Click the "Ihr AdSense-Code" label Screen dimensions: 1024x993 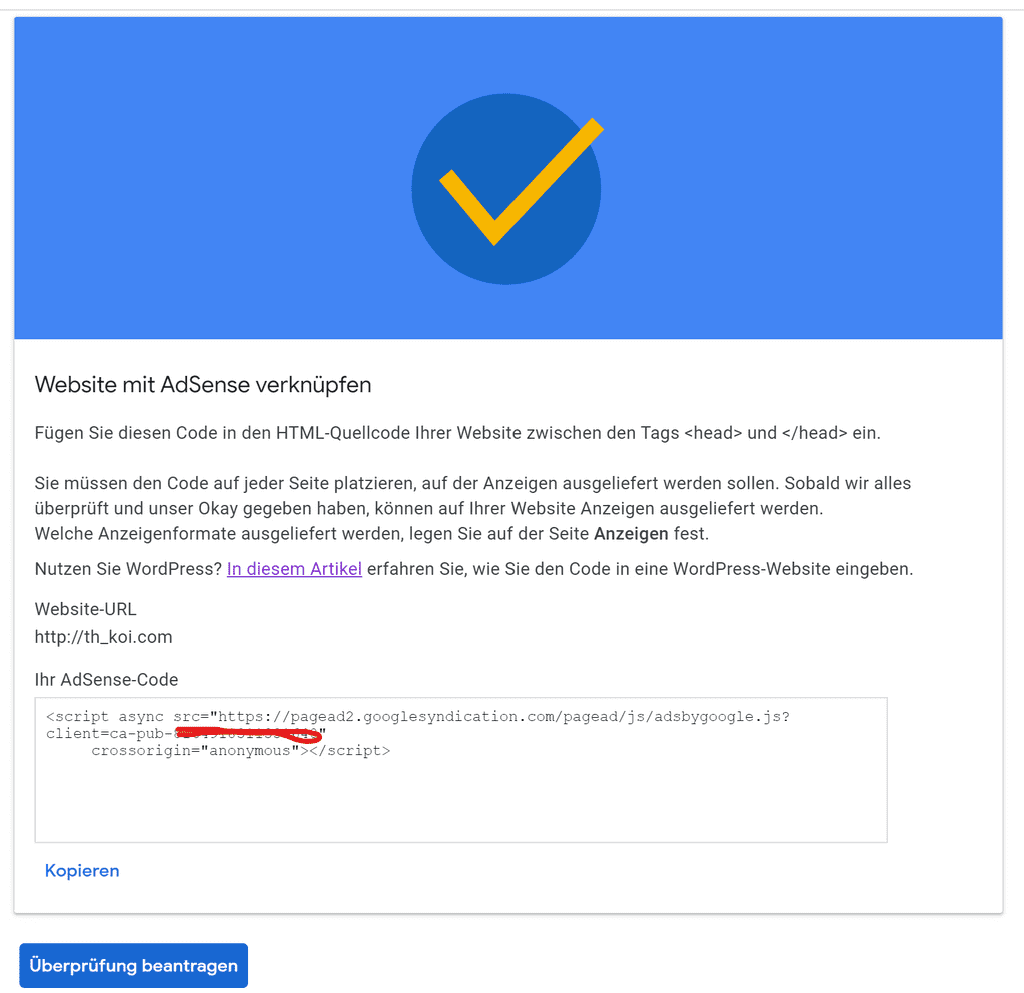click(x=106, y=679)
